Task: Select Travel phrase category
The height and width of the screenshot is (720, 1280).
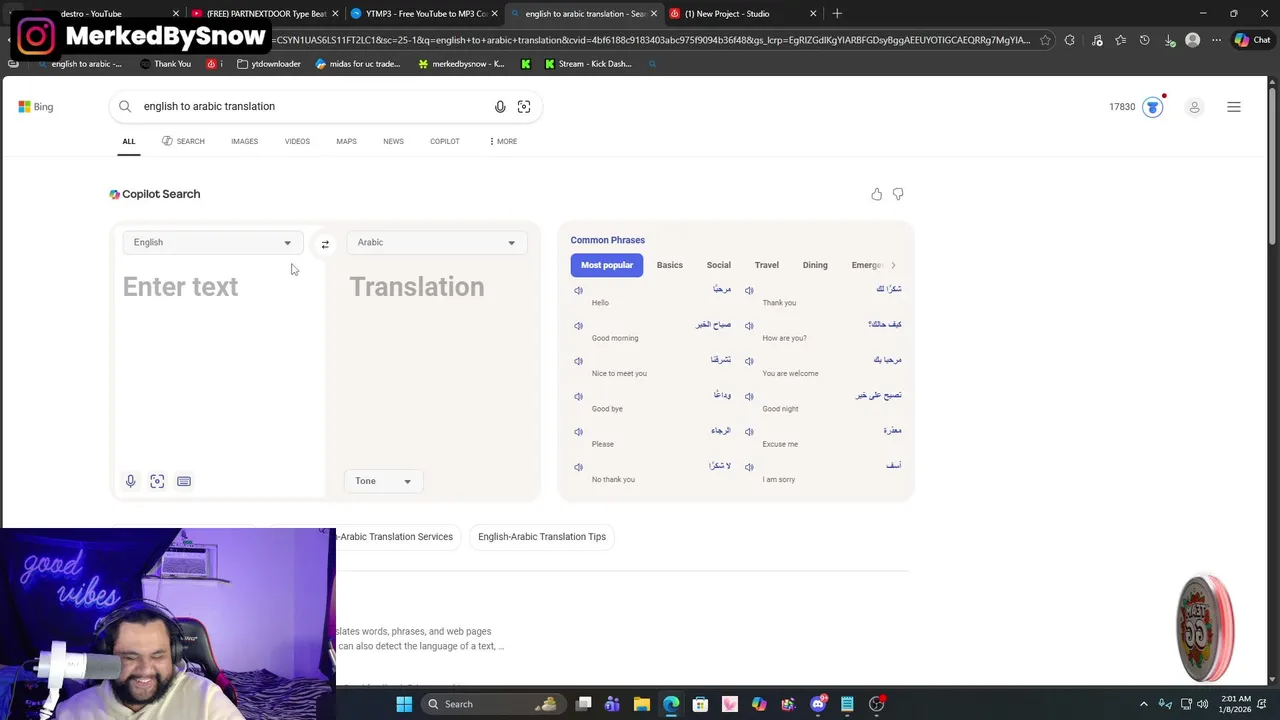Action: pyautogui.click(x=767, y=265)
